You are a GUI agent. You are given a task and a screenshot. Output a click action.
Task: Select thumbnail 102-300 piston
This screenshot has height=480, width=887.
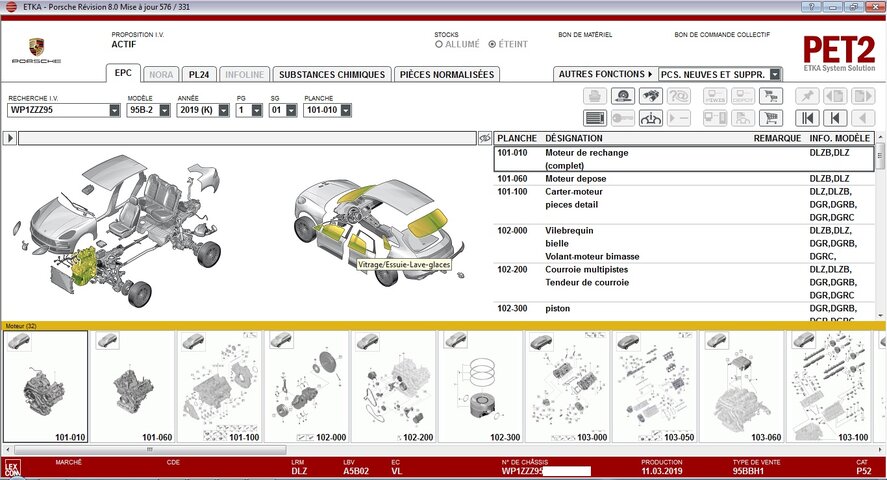click(481, 387)
